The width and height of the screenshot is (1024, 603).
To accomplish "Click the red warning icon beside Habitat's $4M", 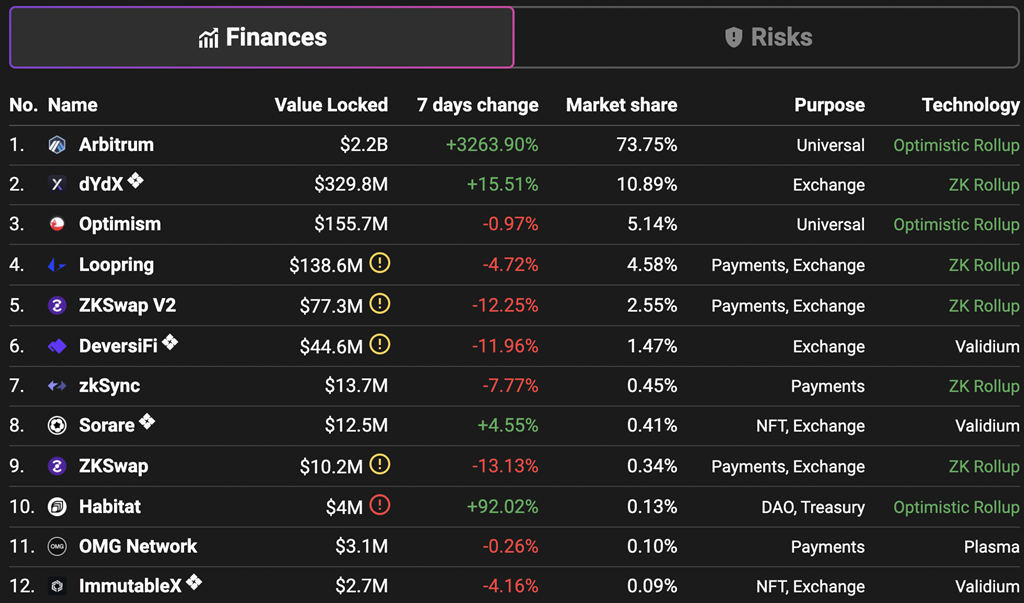I will [379, 505].
